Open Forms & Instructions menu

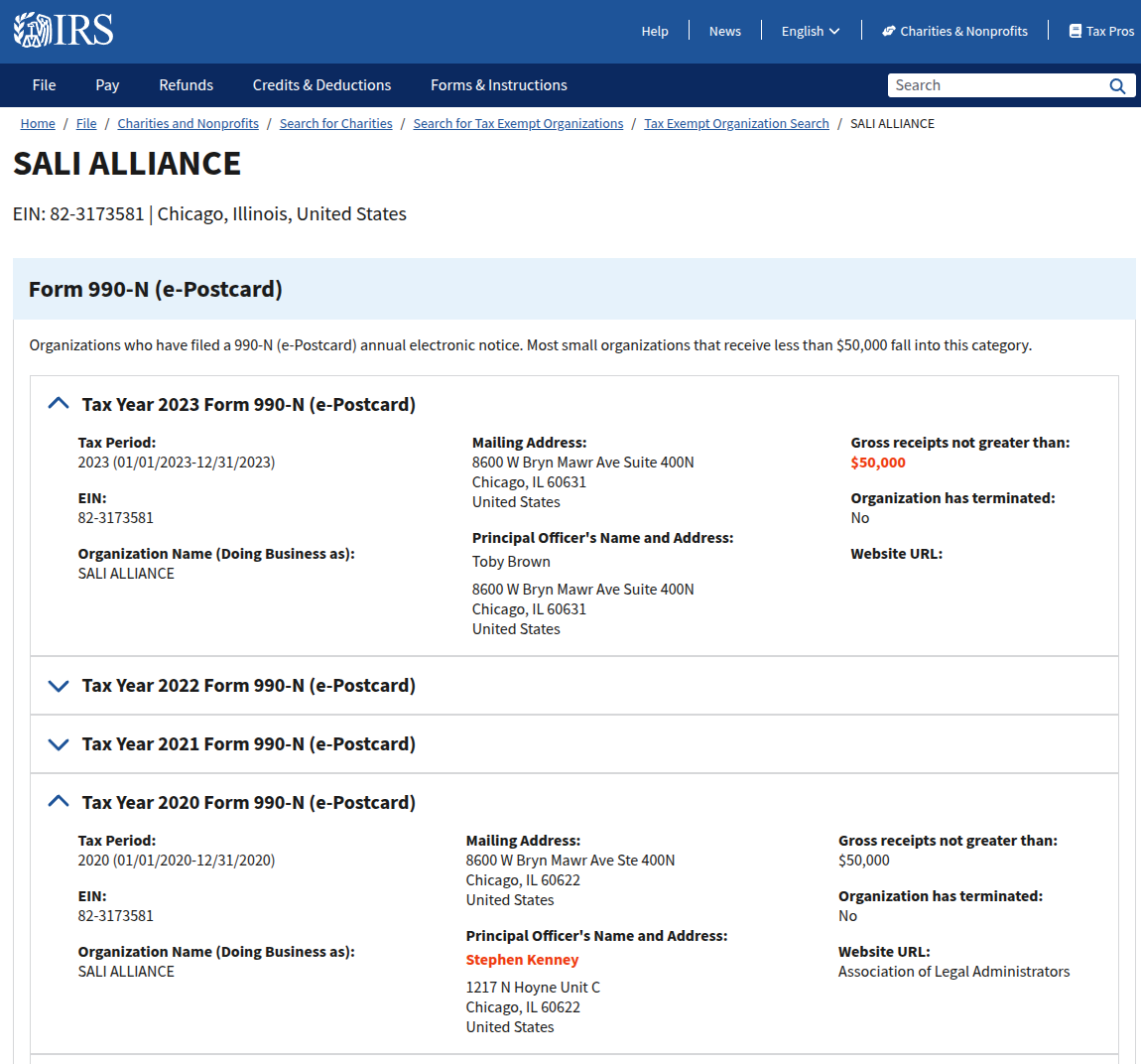click(498, 85)
